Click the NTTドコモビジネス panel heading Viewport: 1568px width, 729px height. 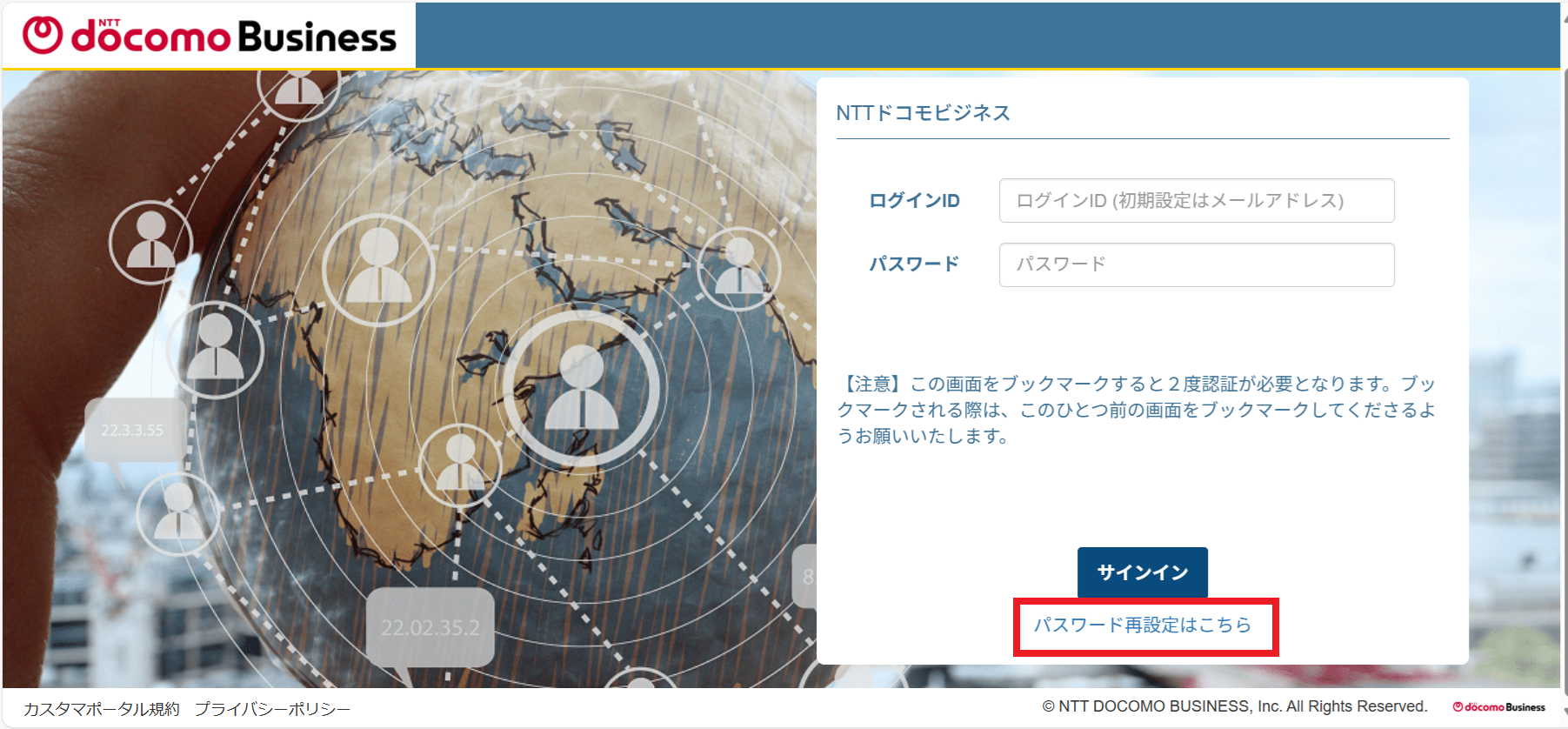tap(923, 113)
